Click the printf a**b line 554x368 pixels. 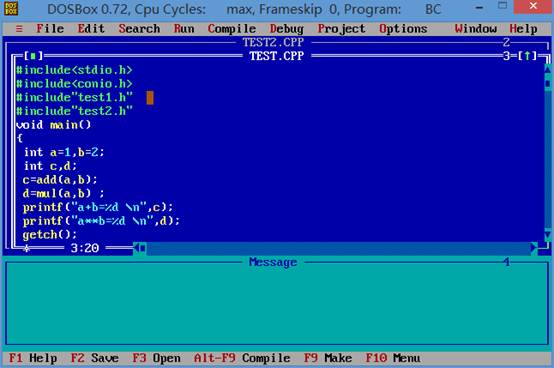tap(101, 221)
